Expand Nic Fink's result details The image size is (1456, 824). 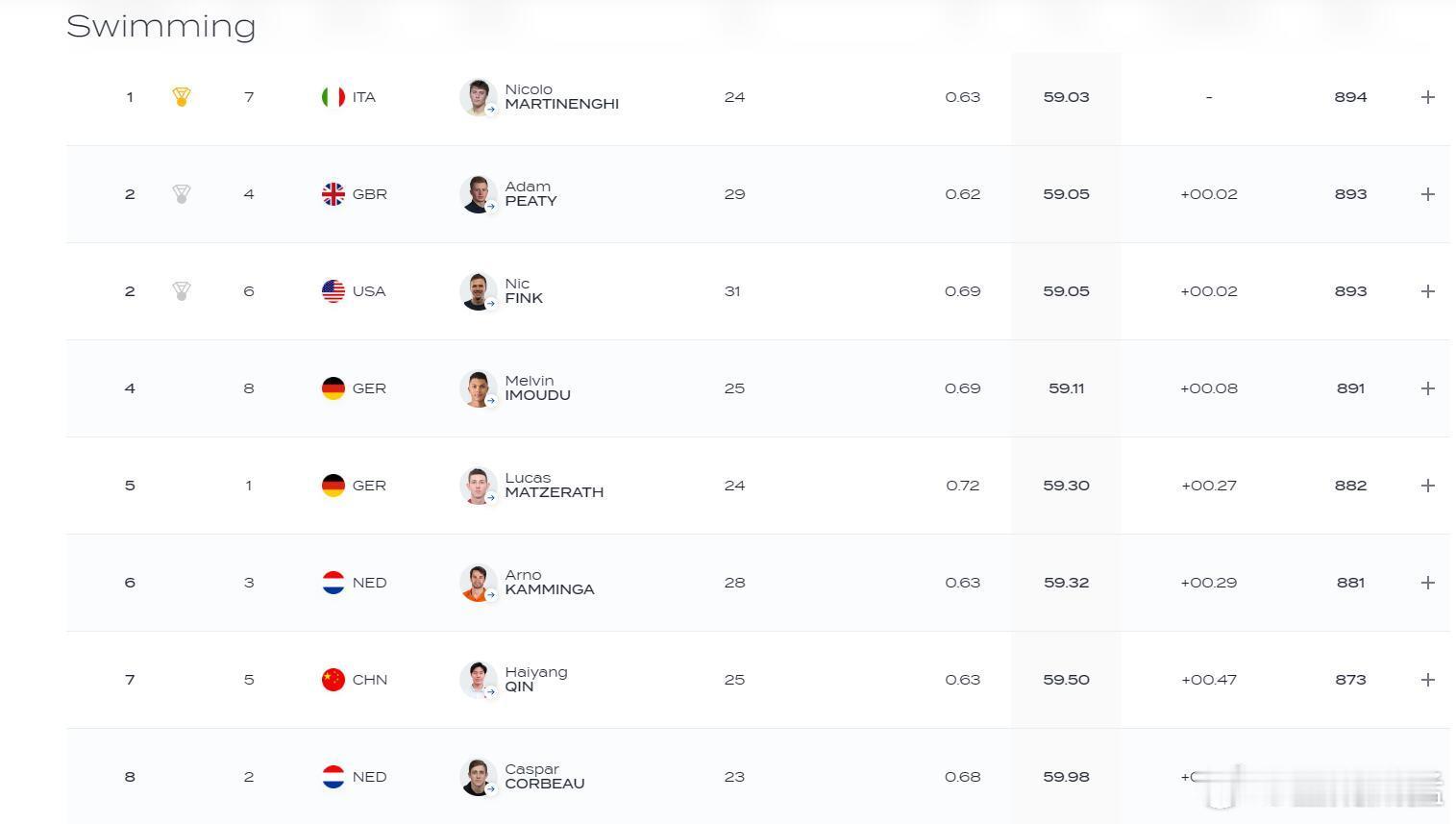pyautogui.click(x=1428, y=291)
